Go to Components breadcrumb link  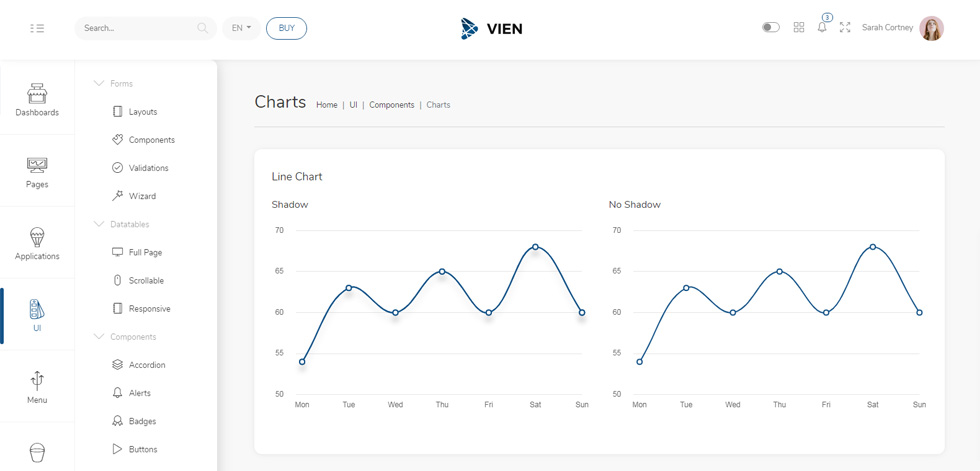coord(392,105)
